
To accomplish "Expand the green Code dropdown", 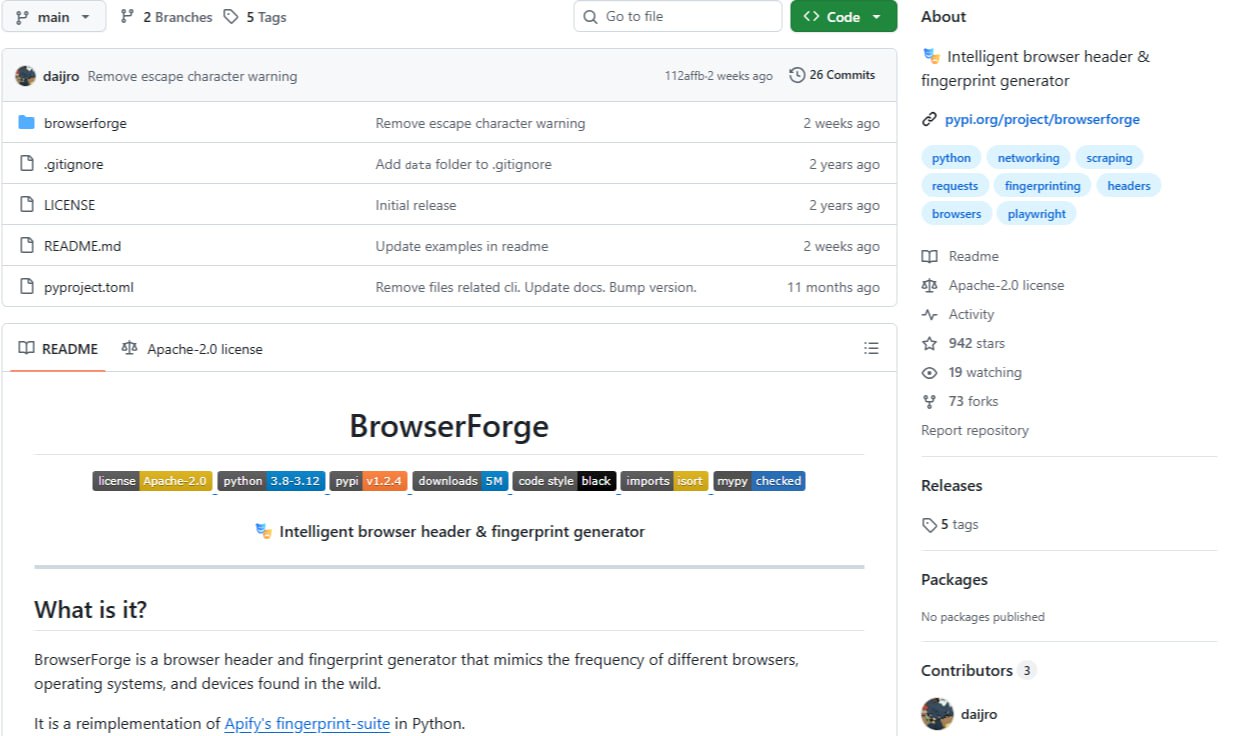I will click(843, 17).
